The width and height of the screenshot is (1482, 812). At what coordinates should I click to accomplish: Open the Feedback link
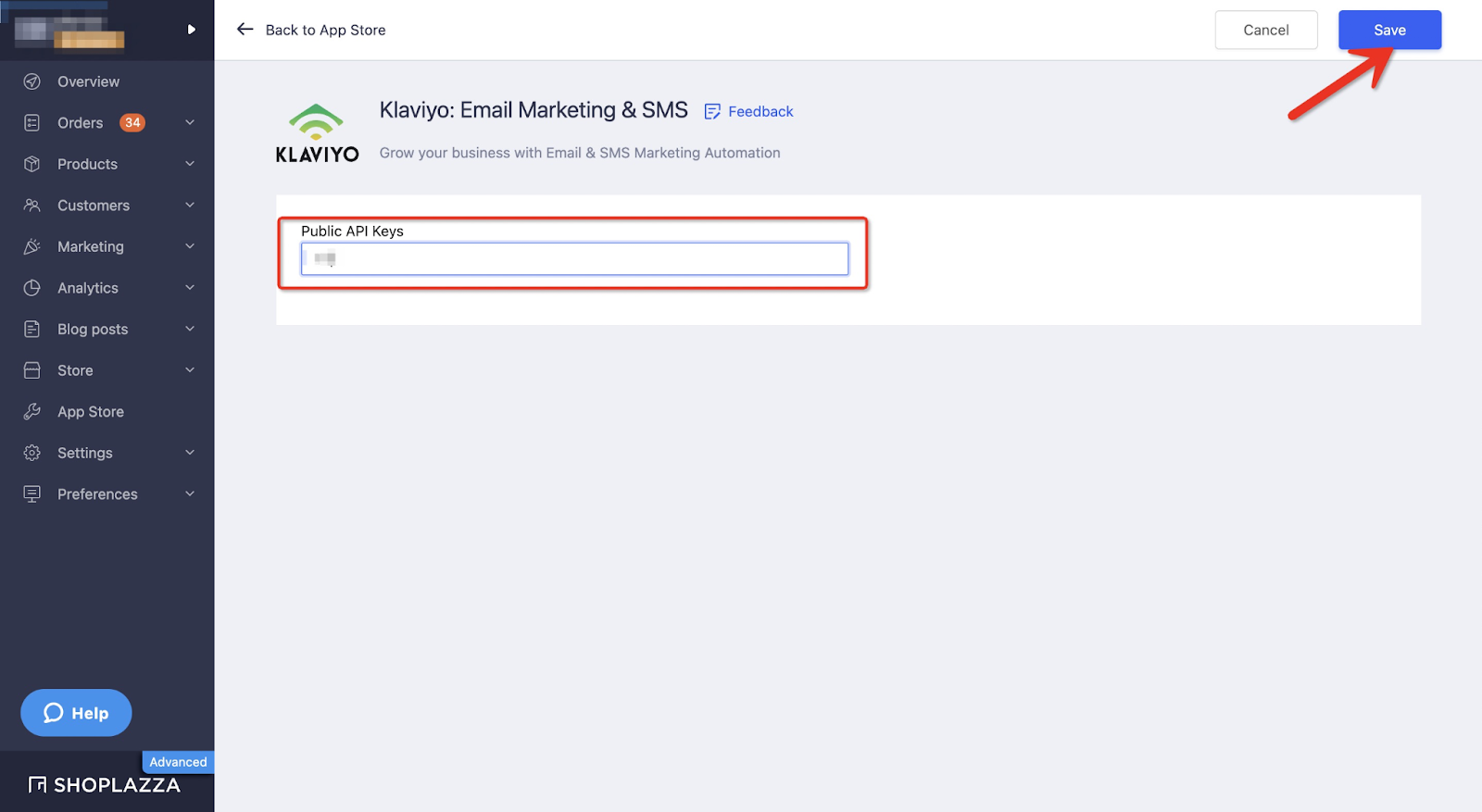(760, 111)
